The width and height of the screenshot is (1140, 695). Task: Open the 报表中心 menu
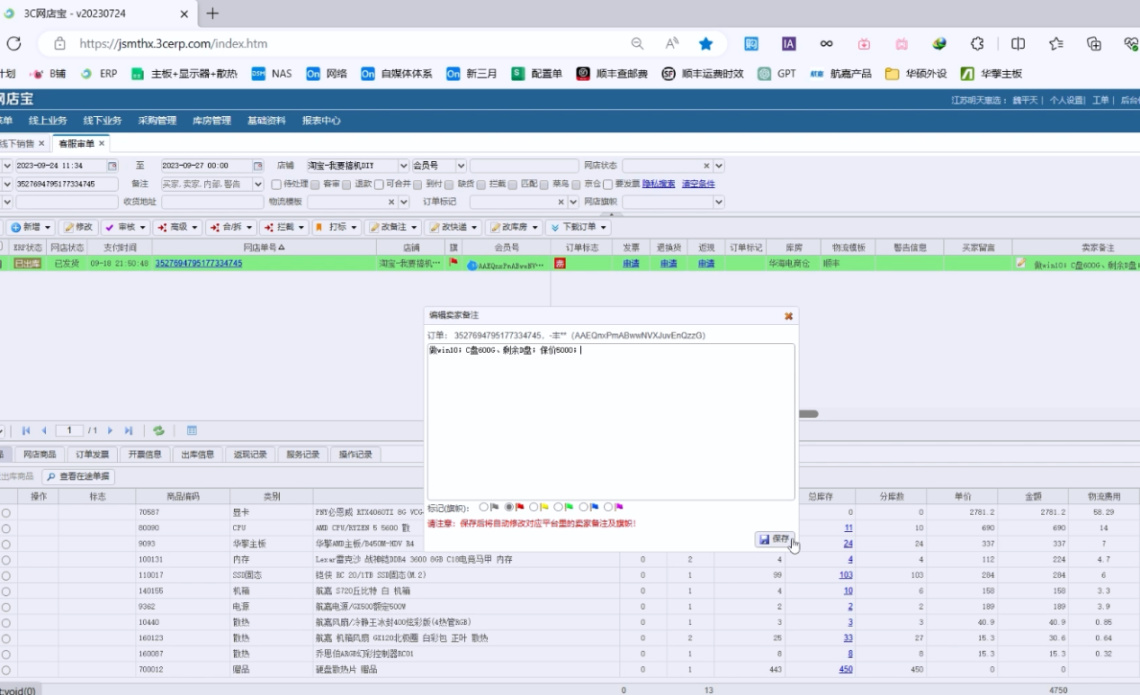[x=321, y=121]
